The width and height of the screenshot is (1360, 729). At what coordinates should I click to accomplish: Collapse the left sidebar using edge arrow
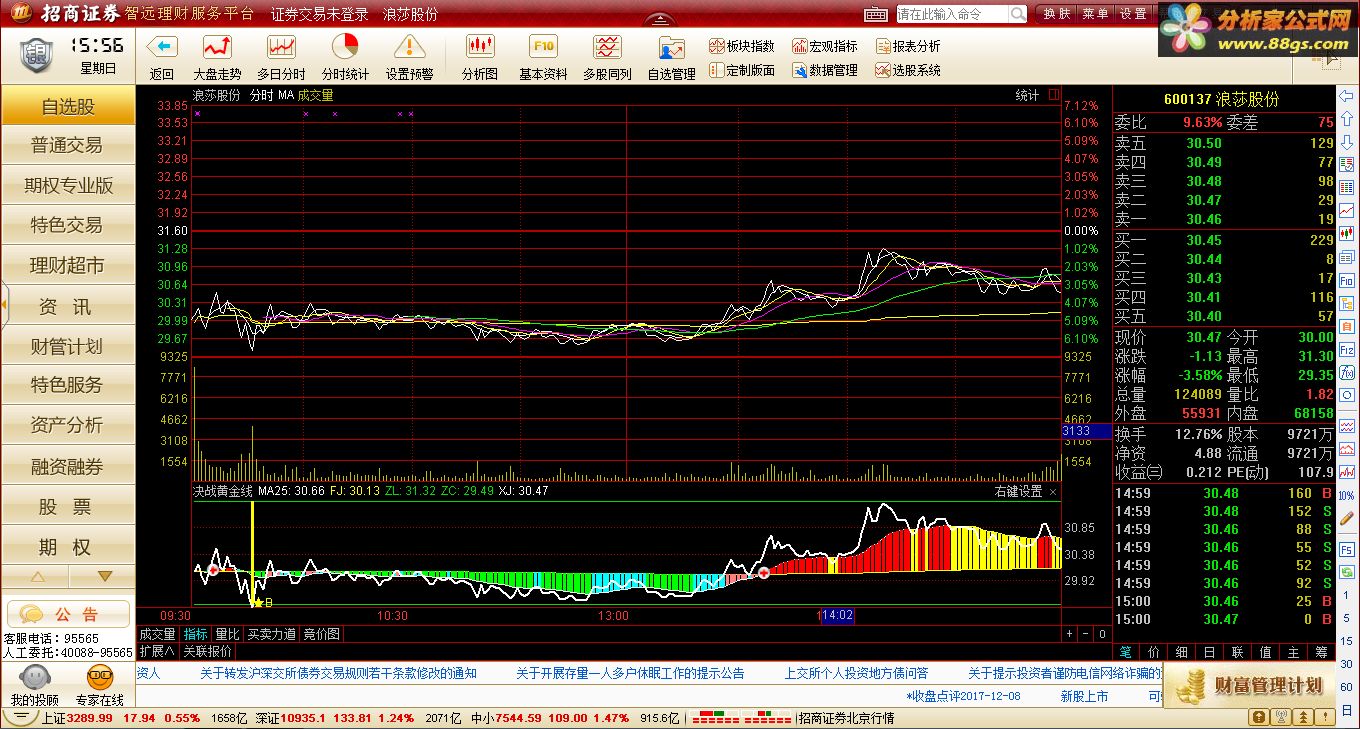click(x=4, y=303)
